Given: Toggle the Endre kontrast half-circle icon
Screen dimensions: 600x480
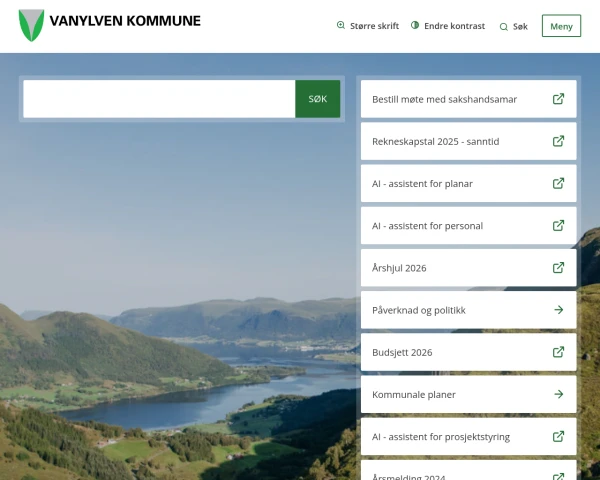Looking at the screenshot, I should click(x=415, y=26).
